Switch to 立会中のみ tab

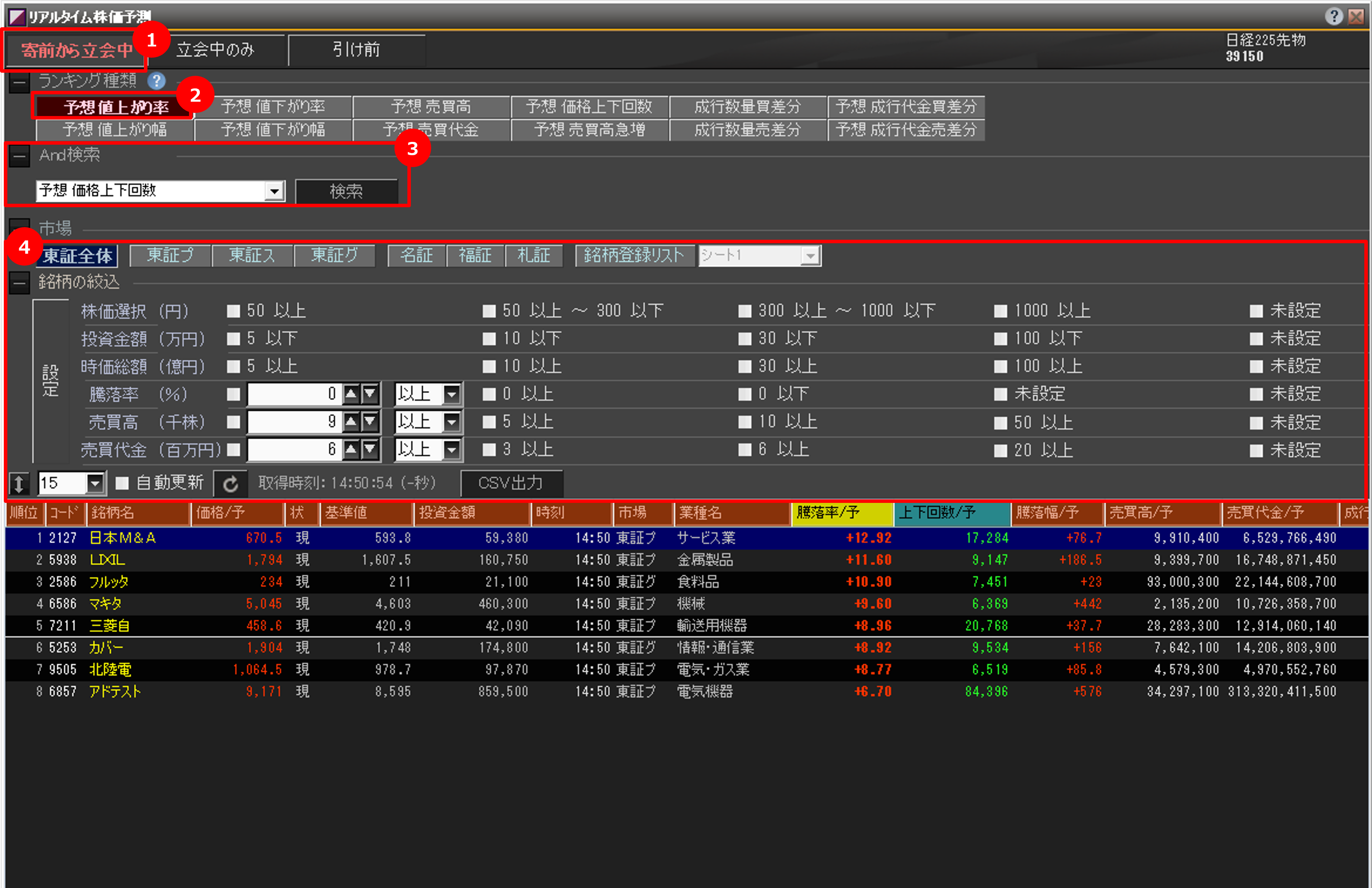point(216,50)
